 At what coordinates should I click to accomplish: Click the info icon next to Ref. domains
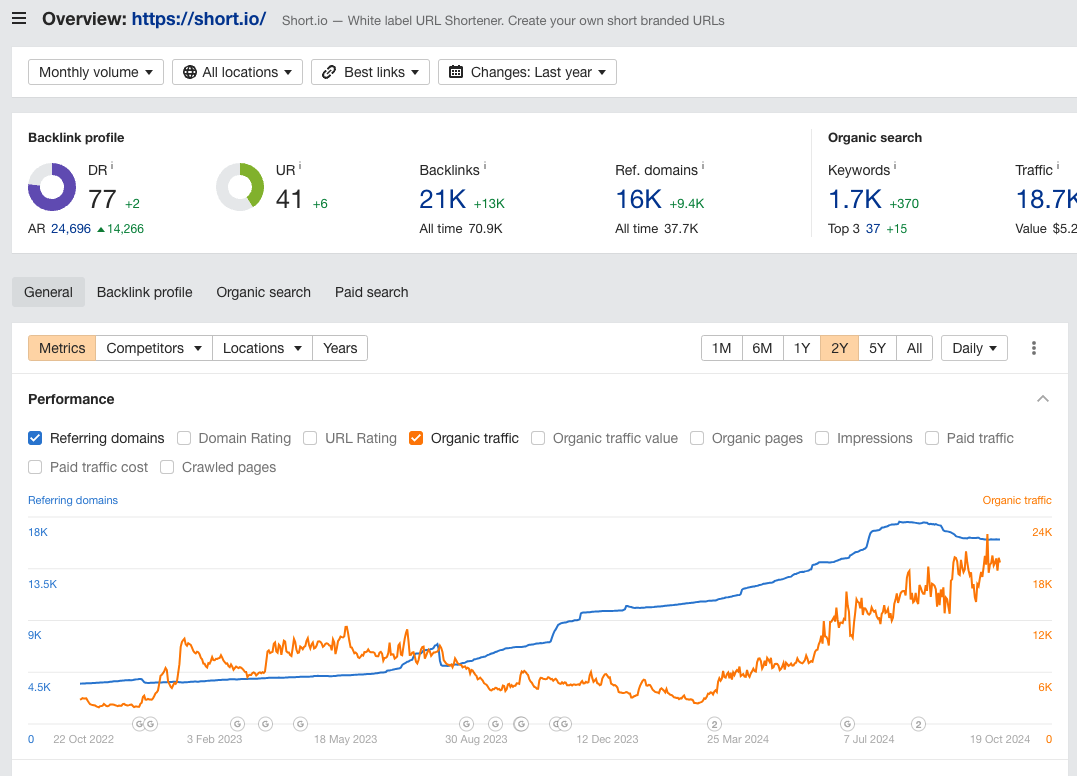703,166
